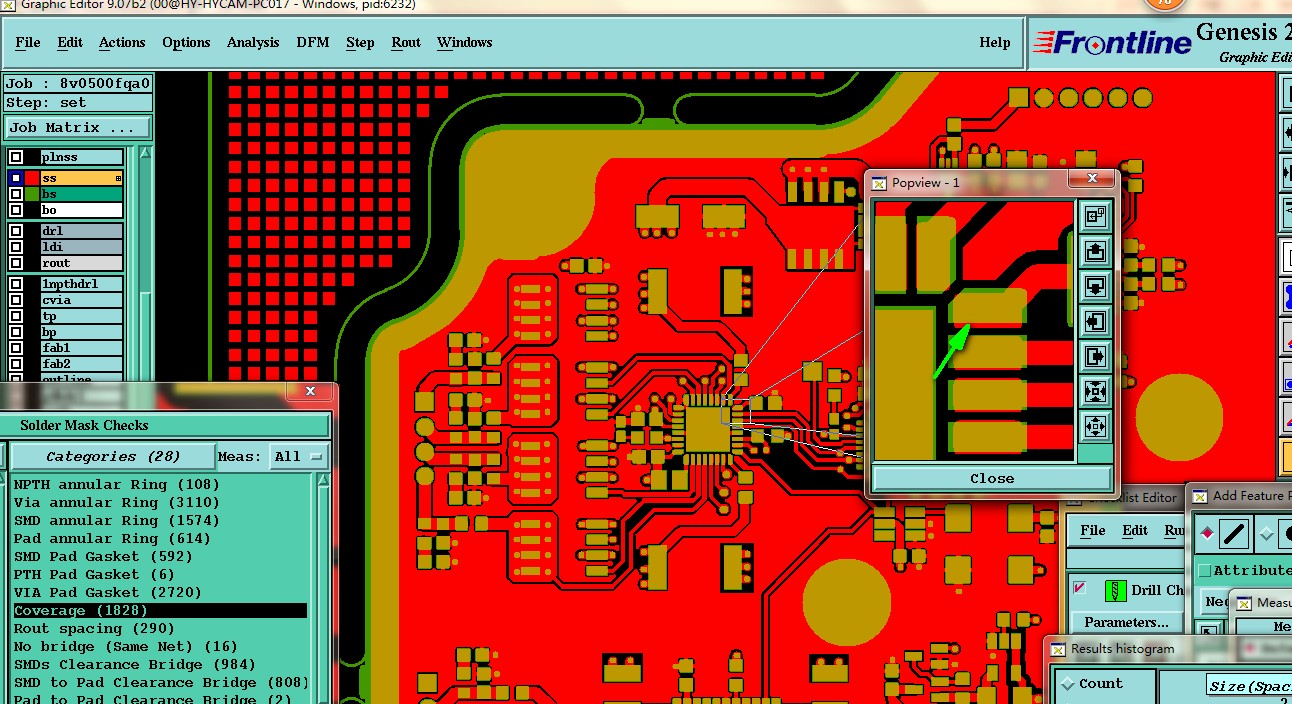Toggle visibility checkbox for bo layer
This screenshot has height=704, width=1292.
click(x=16, y=210)
